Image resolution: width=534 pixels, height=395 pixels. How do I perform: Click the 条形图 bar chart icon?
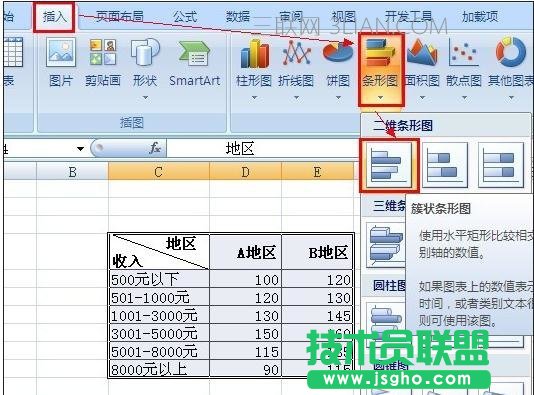point(380,52)
